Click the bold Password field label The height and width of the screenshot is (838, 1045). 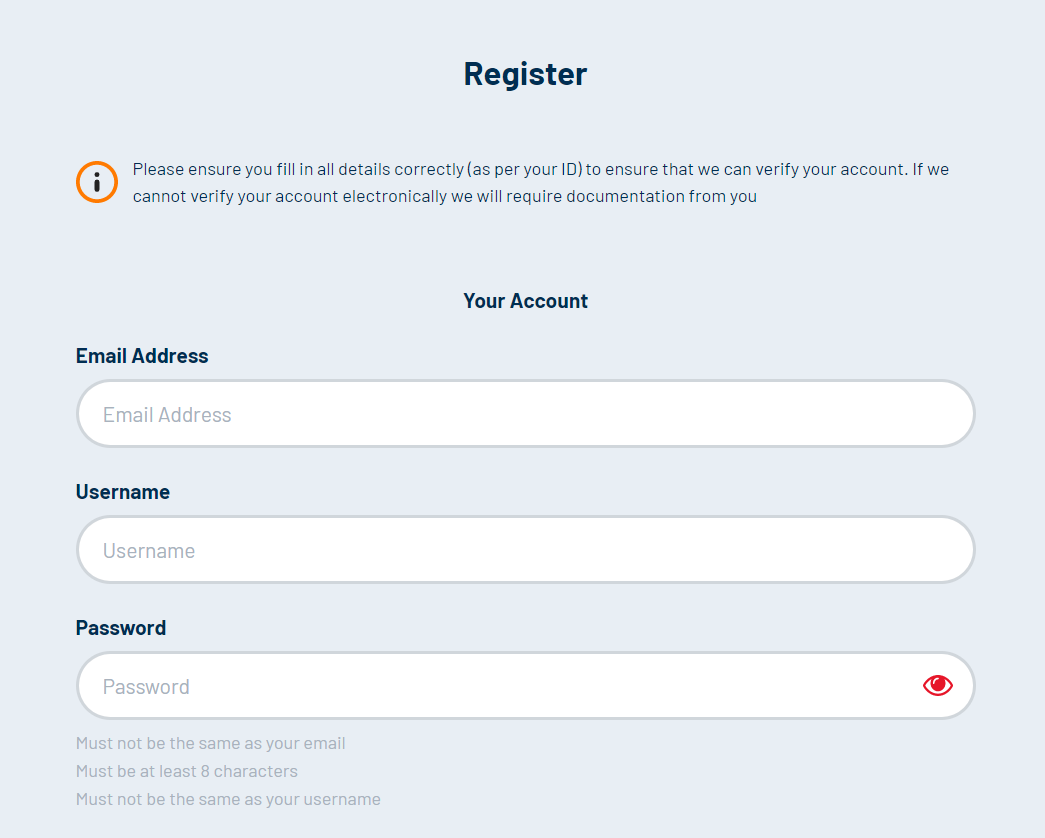pos(121,628)
